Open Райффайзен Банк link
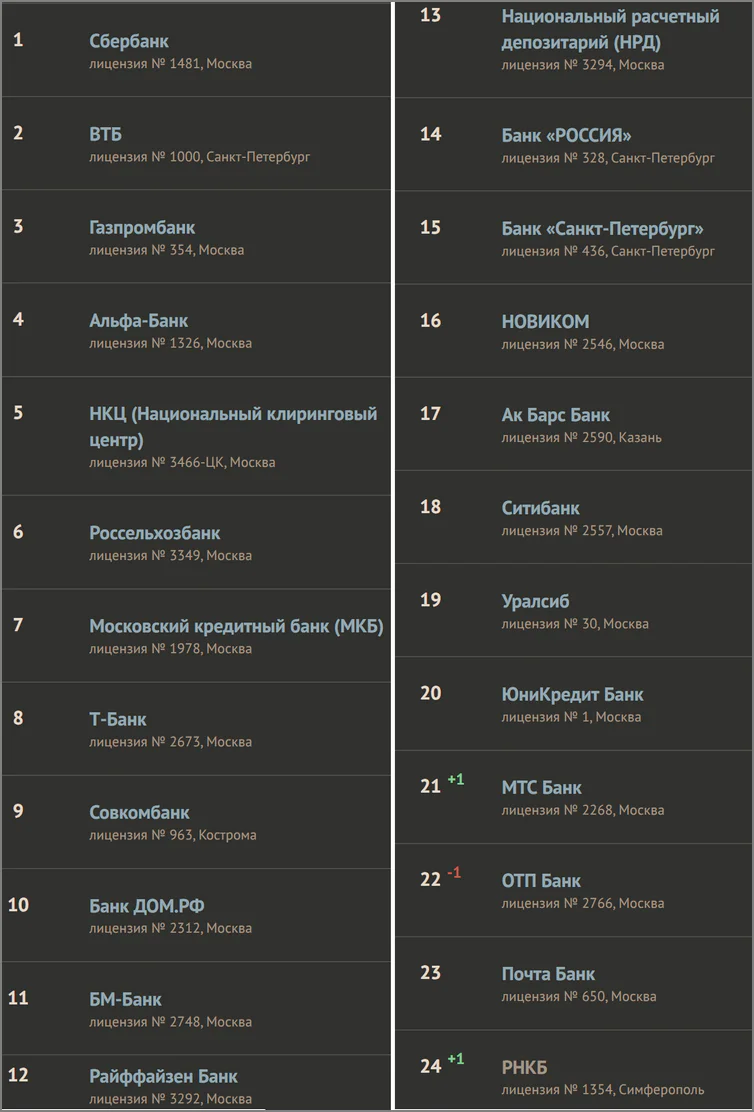Screen dimensions: 754x1112 163,1077
